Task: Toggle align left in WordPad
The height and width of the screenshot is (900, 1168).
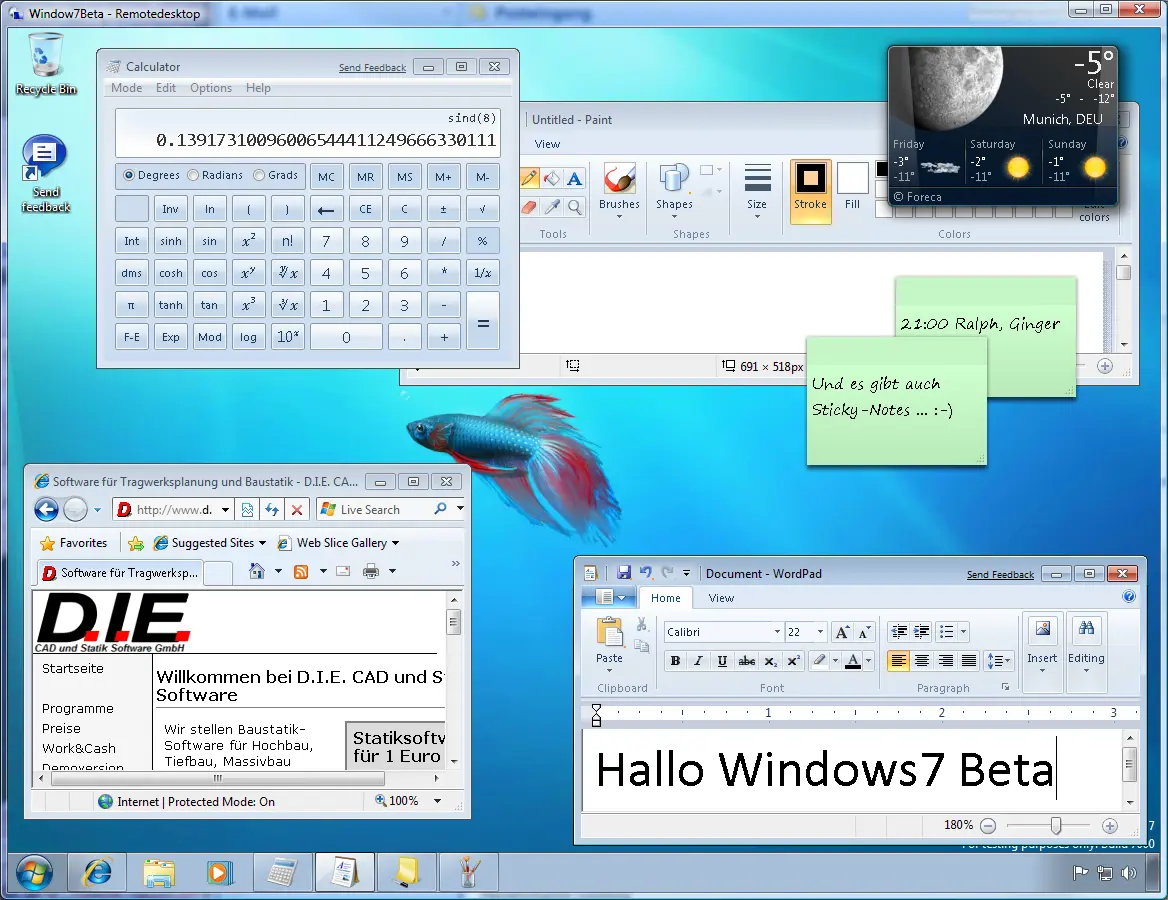Action: click(898, 661)
